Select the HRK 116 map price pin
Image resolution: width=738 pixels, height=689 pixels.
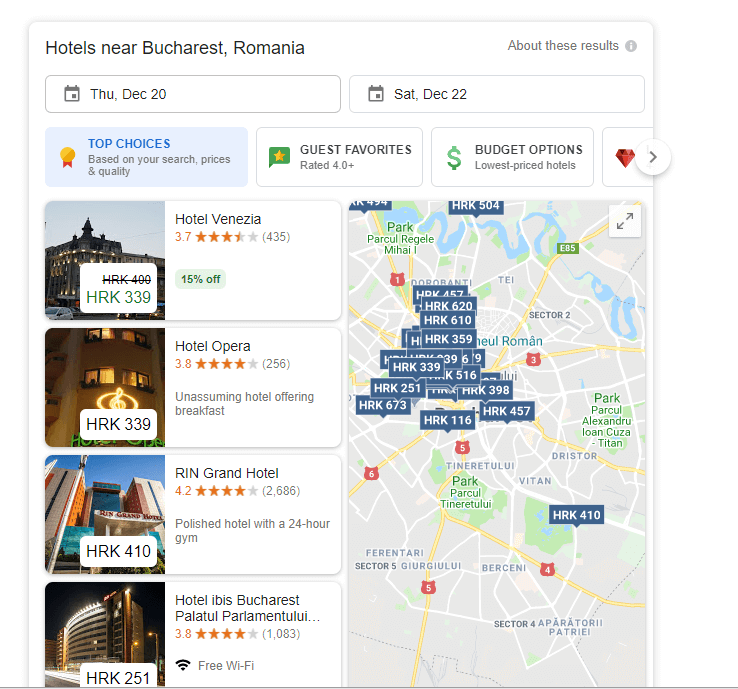tap(448, 420)
